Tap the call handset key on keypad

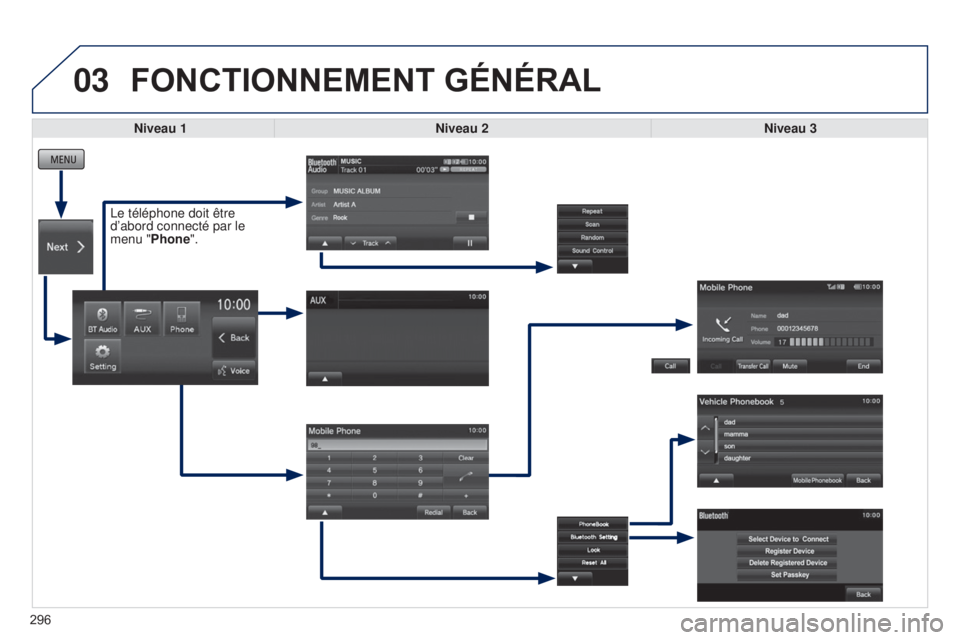tap(466, 476)
